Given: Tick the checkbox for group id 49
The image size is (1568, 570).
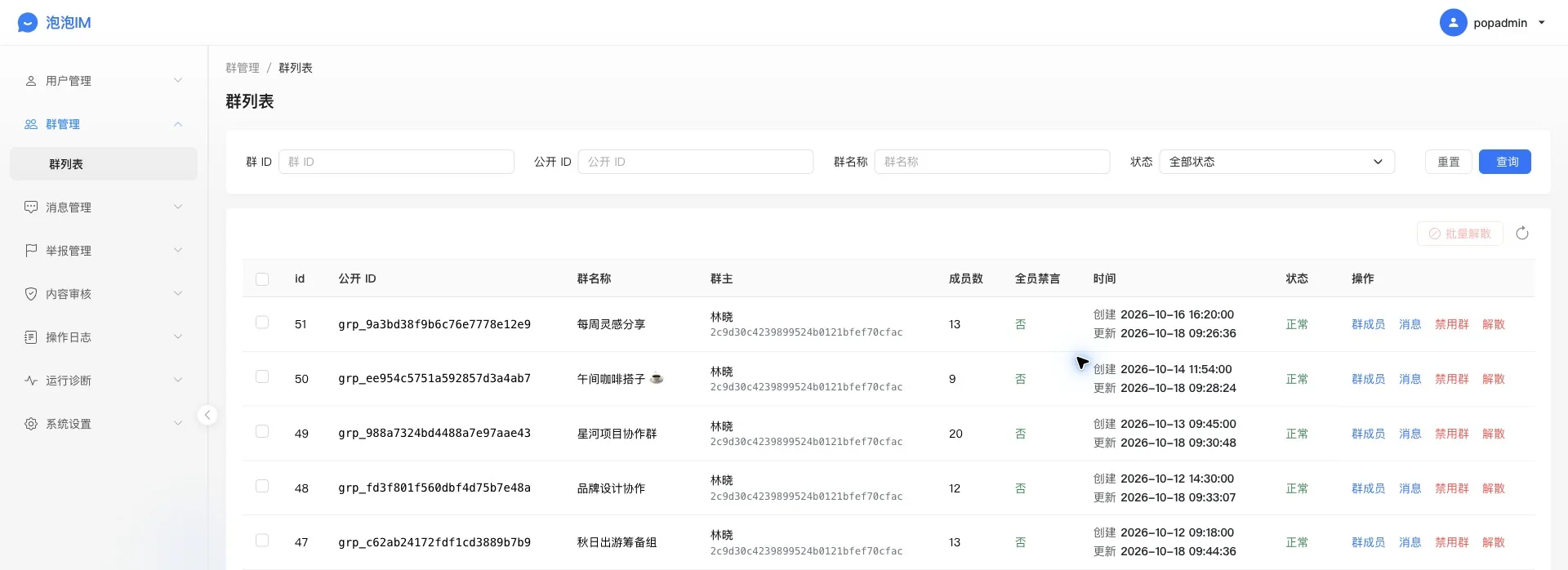Looking at the screenshot, I should 262,431.
